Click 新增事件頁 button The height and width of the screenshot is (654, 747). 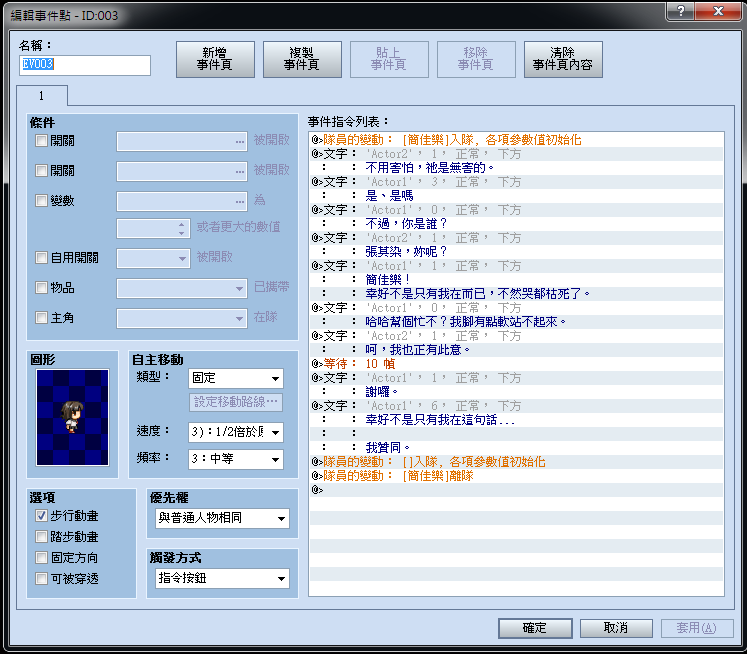pos(215,60)
